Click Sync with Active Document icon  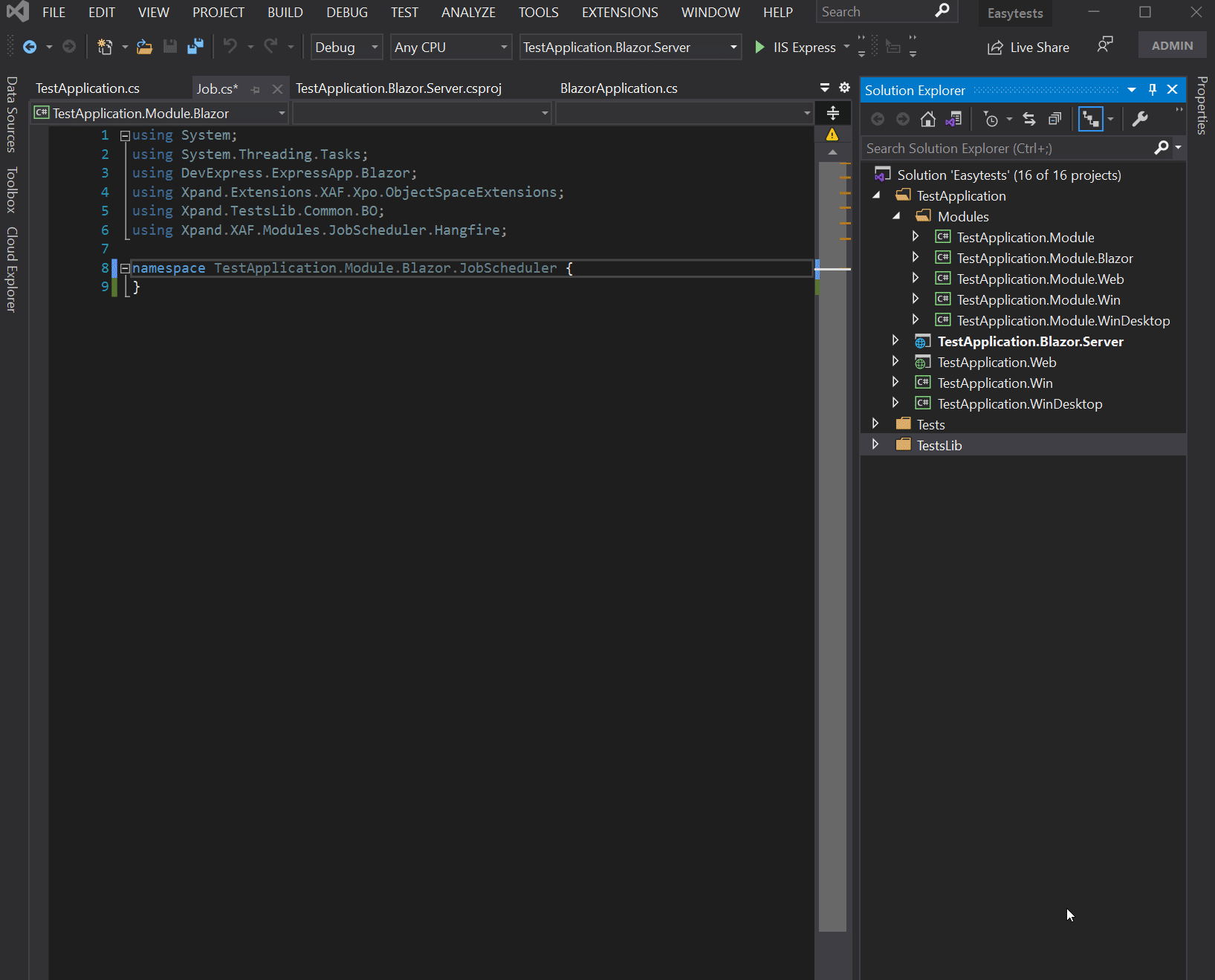(x=1029, y=119)
